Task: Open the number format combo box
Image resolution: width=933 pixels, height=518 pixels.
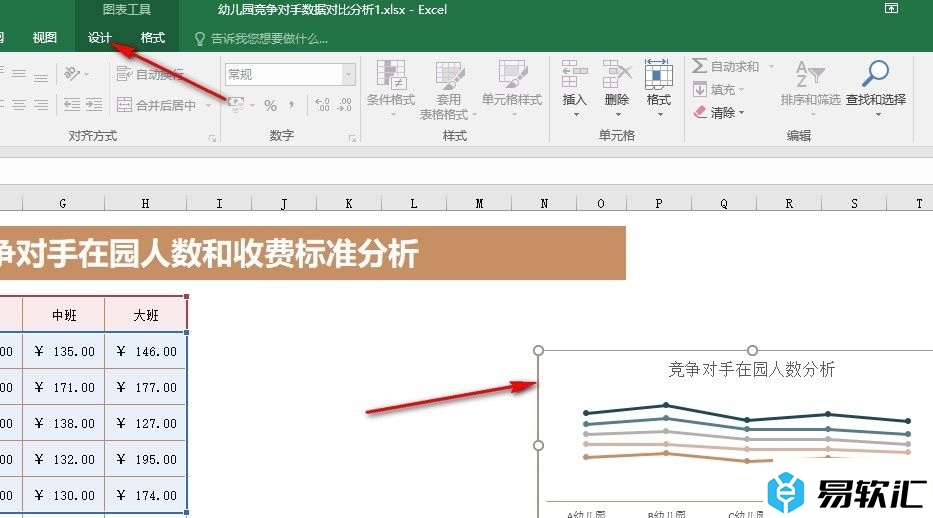Action: pyautogui.click(x=290, y=74)
